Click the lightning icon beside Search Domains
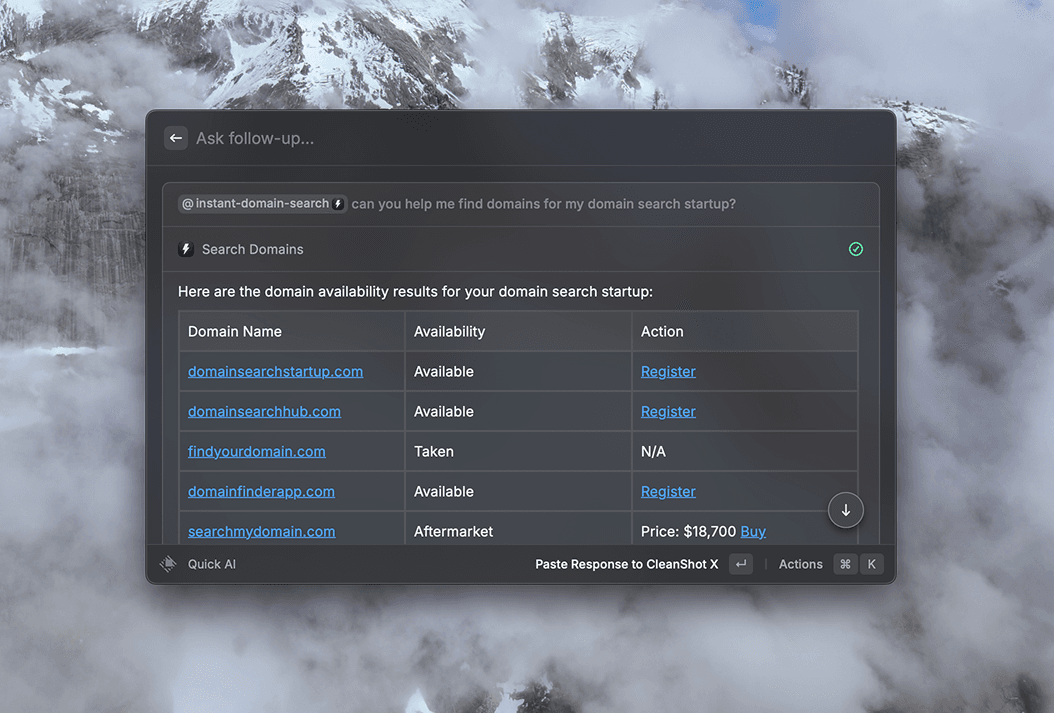This screenshot has height=713, width=1054. click(x=185, y=248)
